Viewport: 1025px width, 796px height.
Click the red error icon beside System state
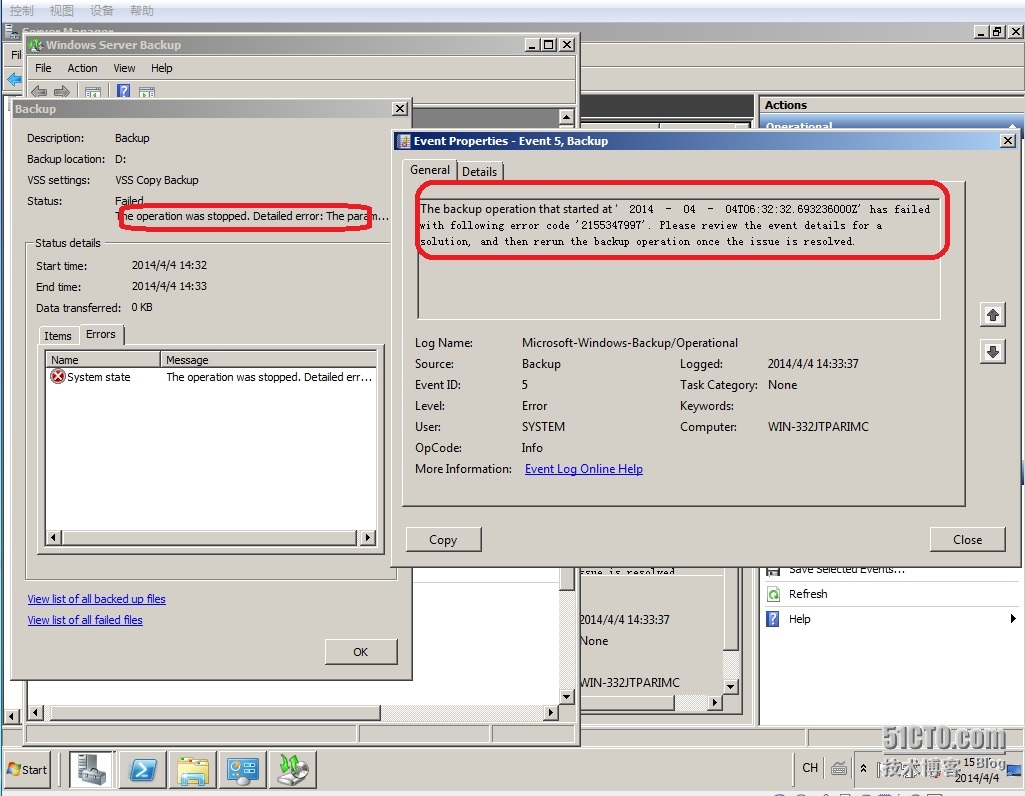[58, 376]
